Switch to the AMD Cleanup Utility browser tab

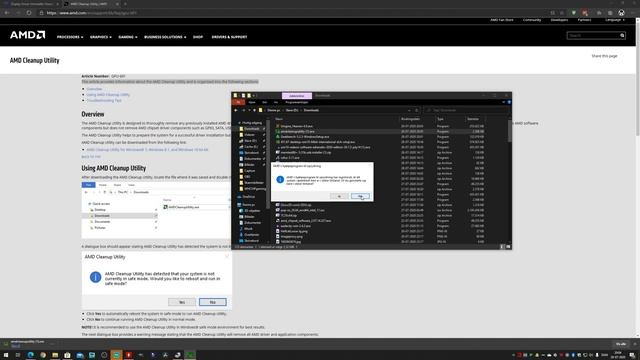[x=91, y=4]
